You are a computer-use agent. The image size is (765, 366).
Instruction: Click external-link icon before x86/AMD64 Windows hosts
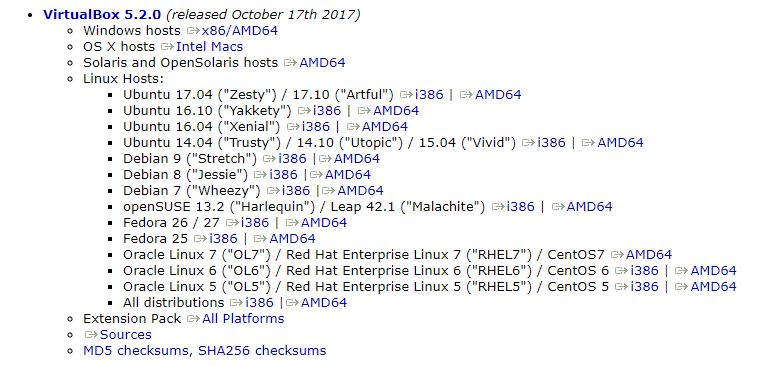pyautogui.click(x=193, y=31)
